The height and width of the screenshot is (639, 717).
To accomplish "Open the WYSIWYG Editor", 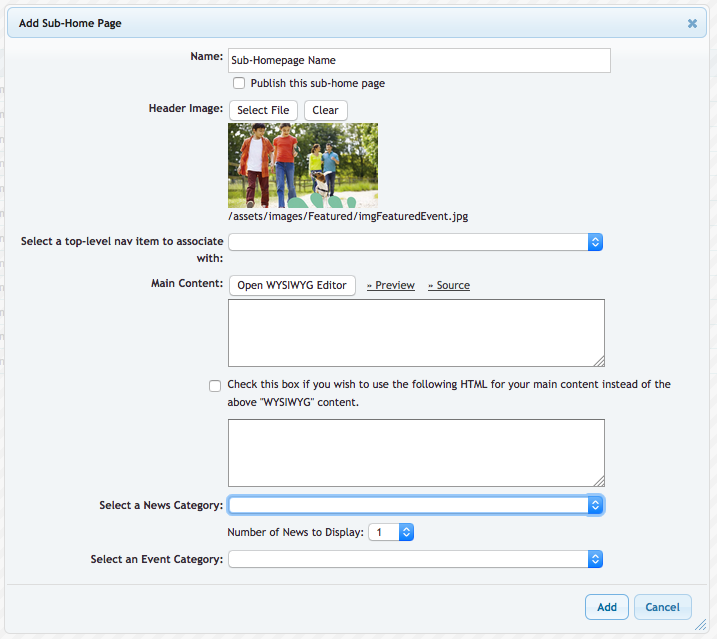I will (x=292, y=286).
